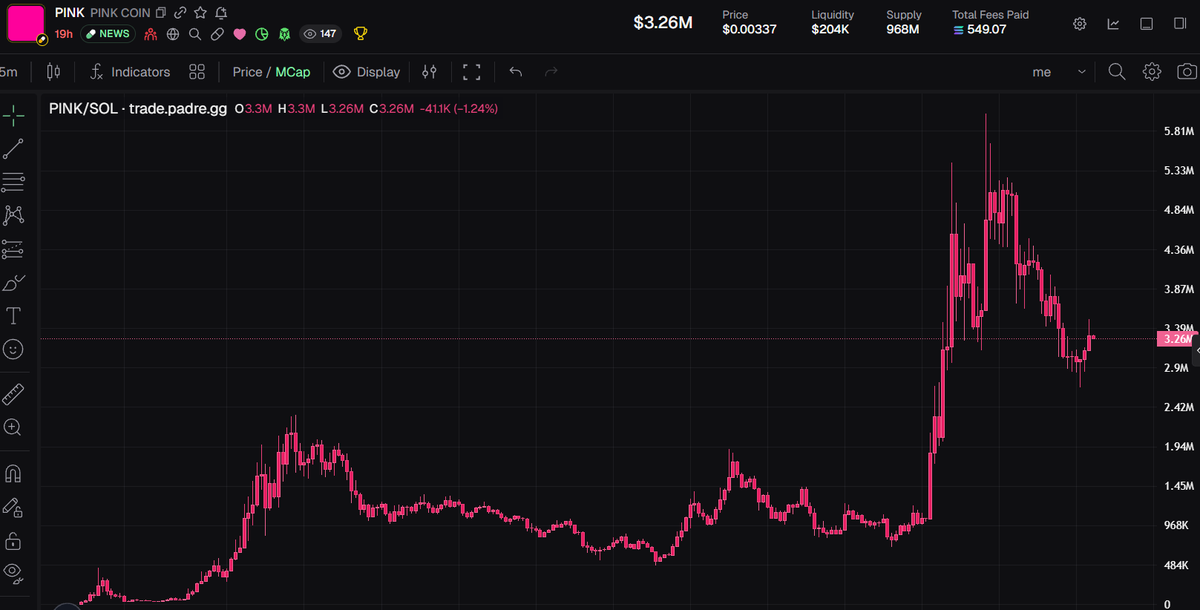Image resolution: width=1200 pixels, height=610 pixels.
Task: Copy the PINK COIN contract address
Action: [x=161, y=13]
